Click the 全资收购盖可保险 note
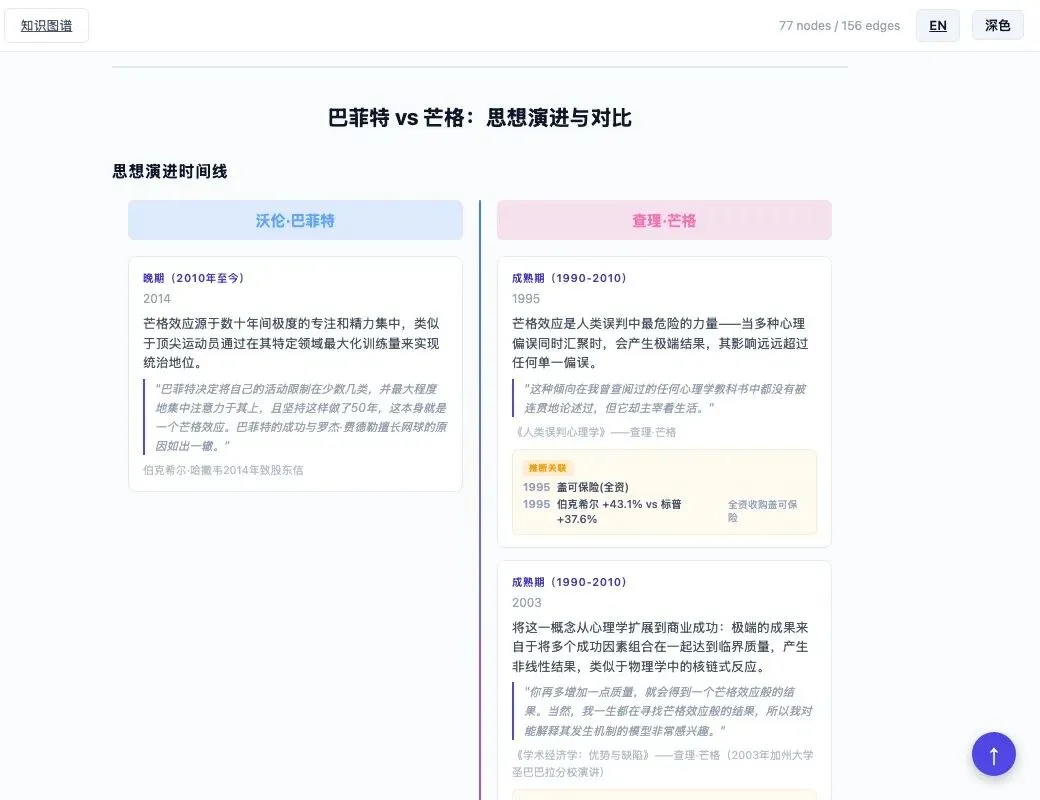This screenshot has height=800, width=1040. pyautogui.click(x=763, y=511)
